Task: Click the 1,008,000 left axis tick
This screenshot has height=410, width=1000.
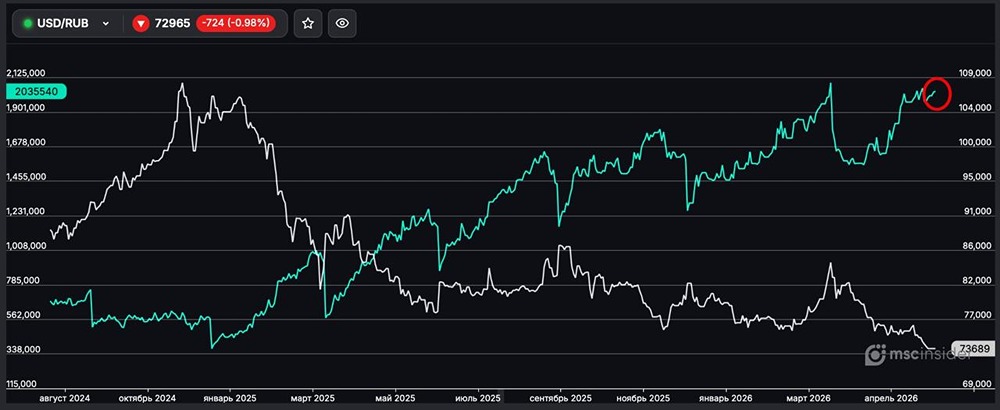Action: coord(26,246)
